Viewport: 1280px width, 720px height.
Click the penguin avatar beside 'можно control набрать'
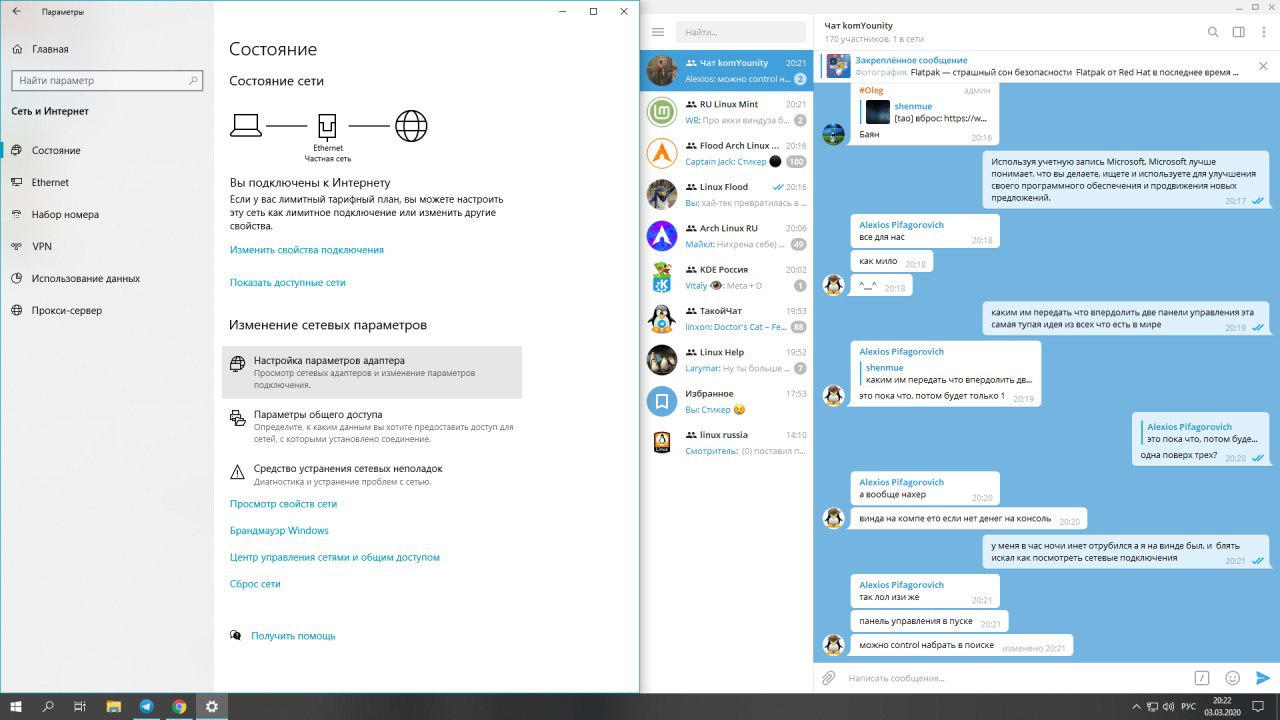click(x=833, y=645)
